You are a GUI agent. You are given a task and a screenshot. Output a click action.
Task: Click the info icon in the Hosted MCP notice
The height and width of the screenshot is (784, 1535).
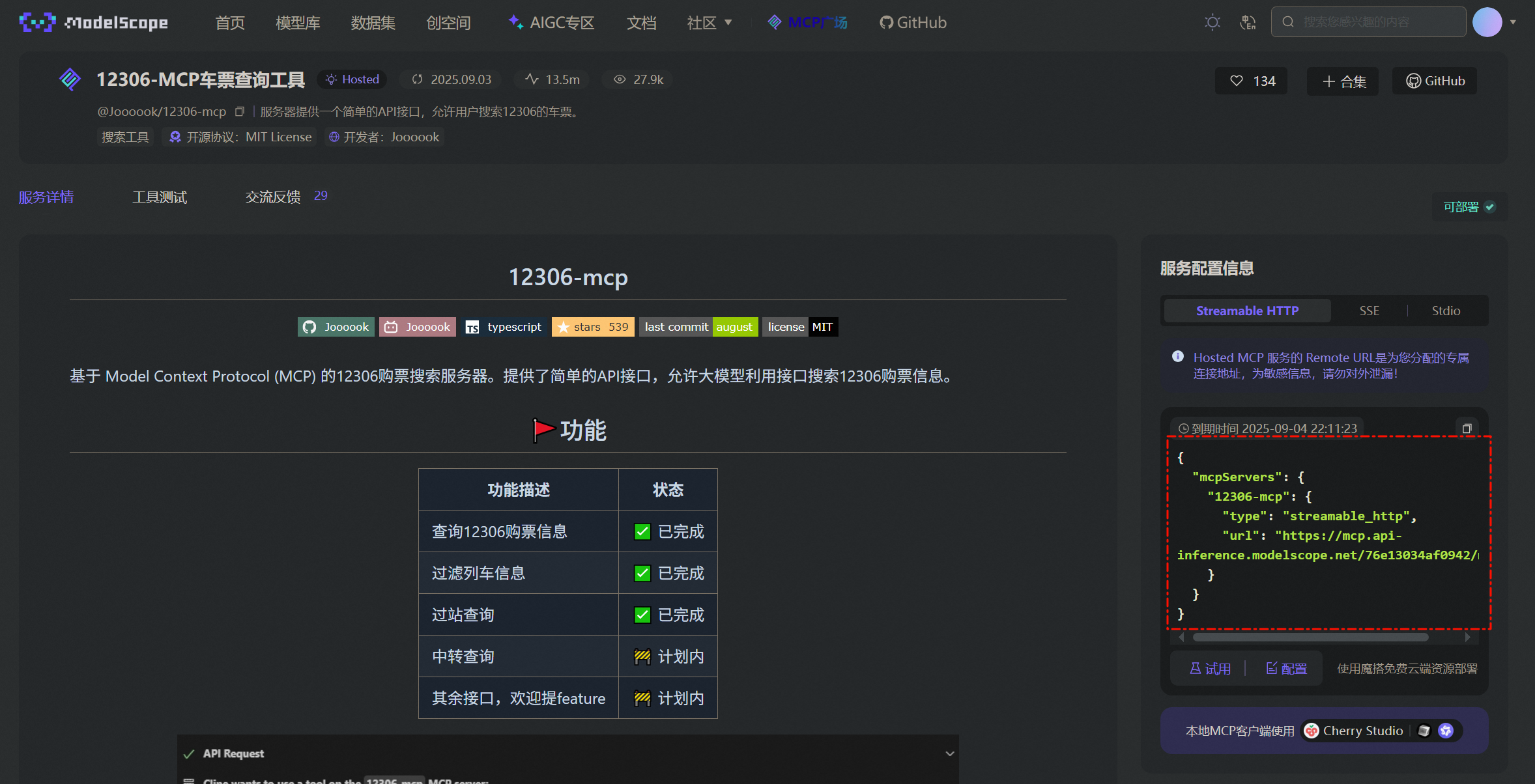[x=1177, y=357]
